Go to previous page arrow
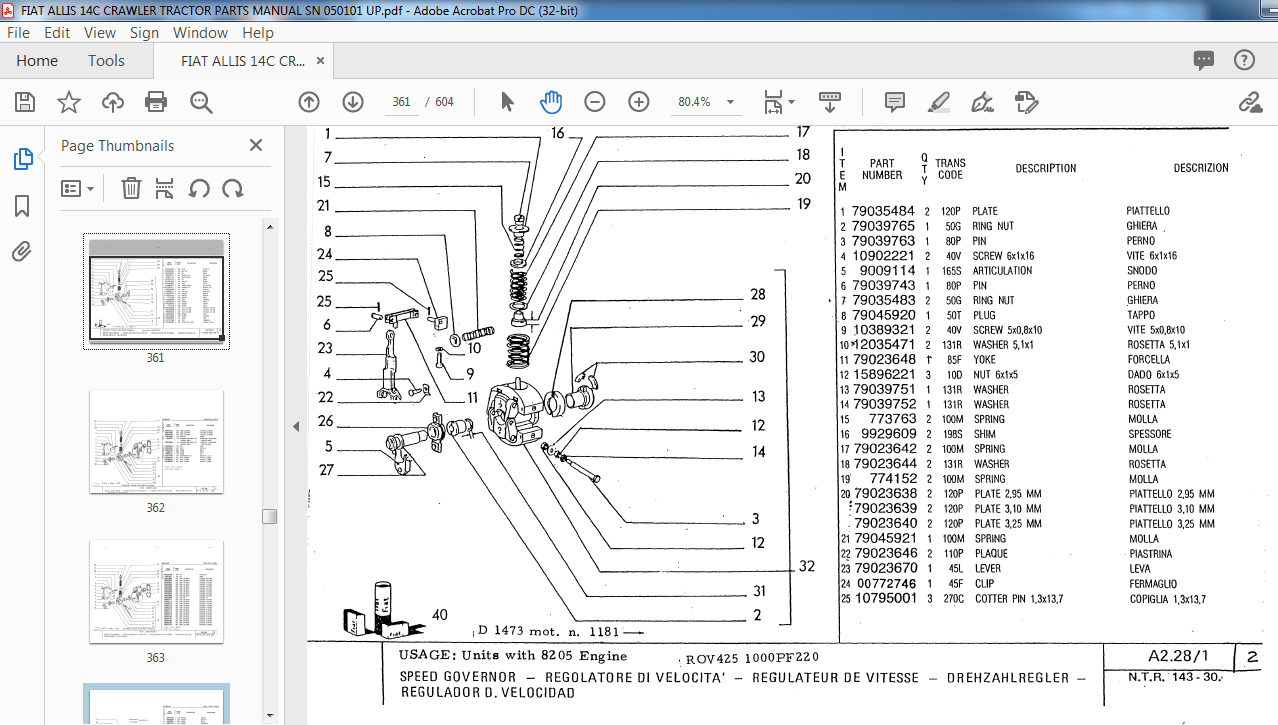 click(309, 102)
